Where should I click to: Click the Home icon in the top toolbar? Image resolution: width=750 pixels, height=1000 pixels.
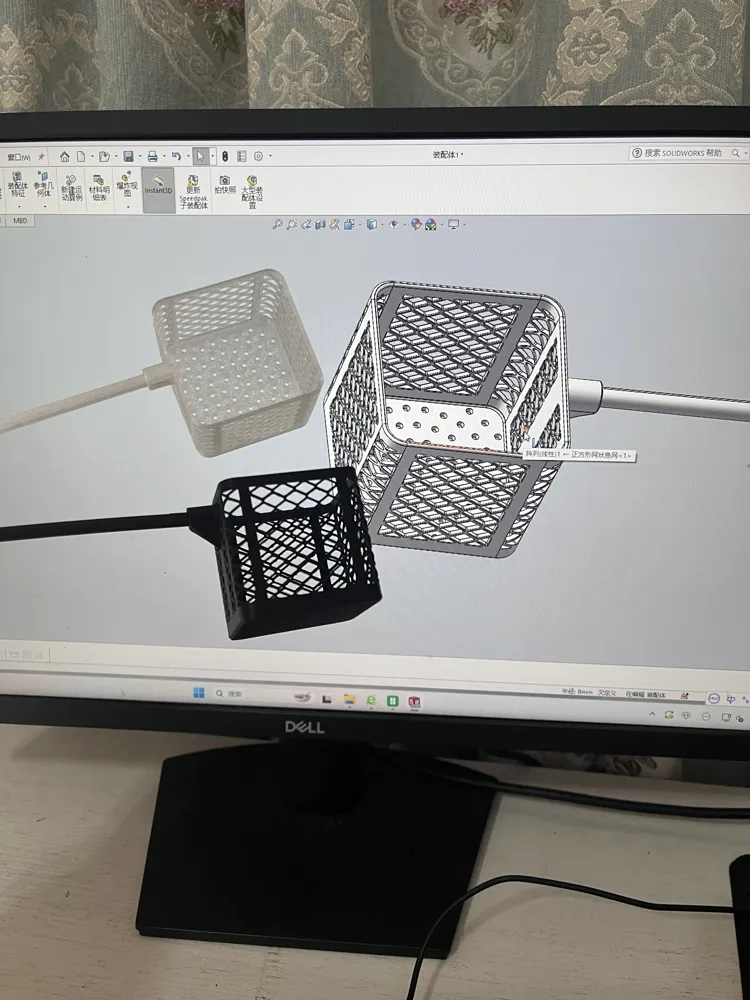(65, 156)
